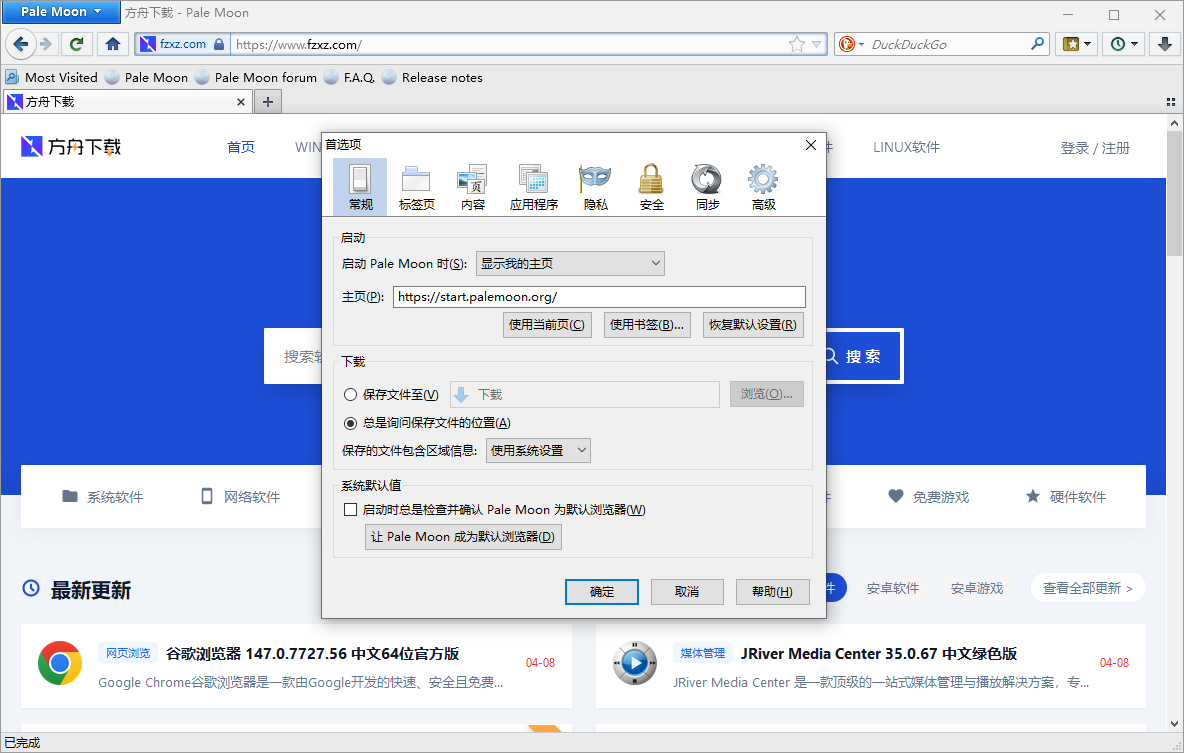Open a new browser tab with the plus button
The width and height of the screenshot is (1184, 753).
click(x=267, y=101)
